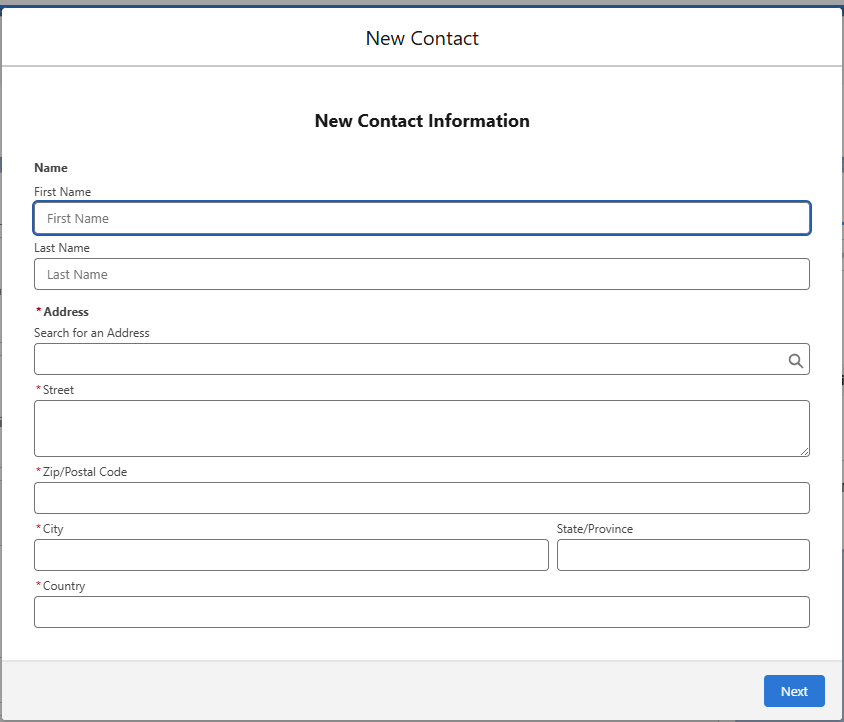Select the Zip/Postal Code input box

pos(422,498)
